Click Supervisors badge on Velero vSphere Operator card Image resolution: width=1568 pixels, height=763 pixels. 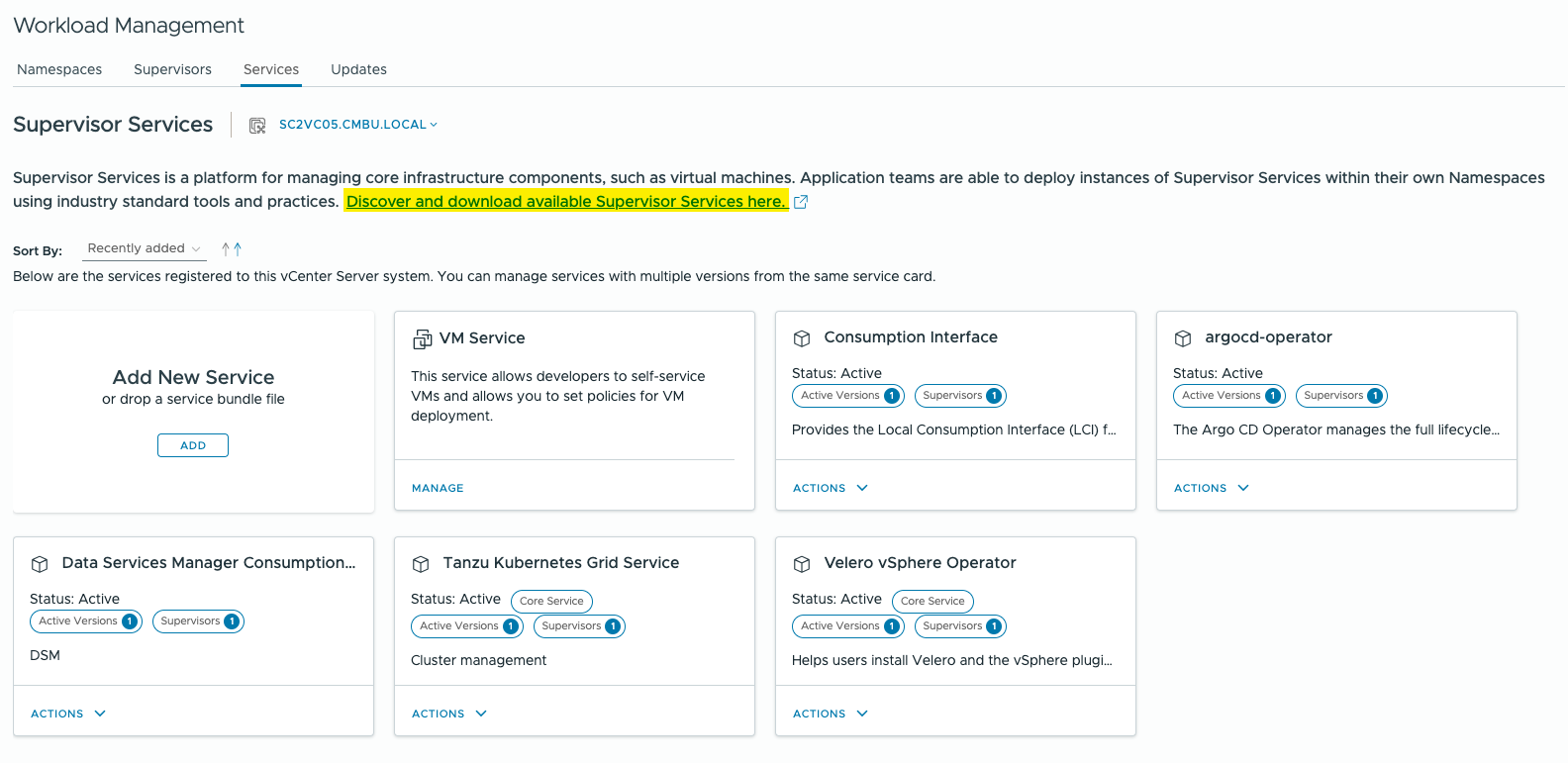click(x=961, y=626)
